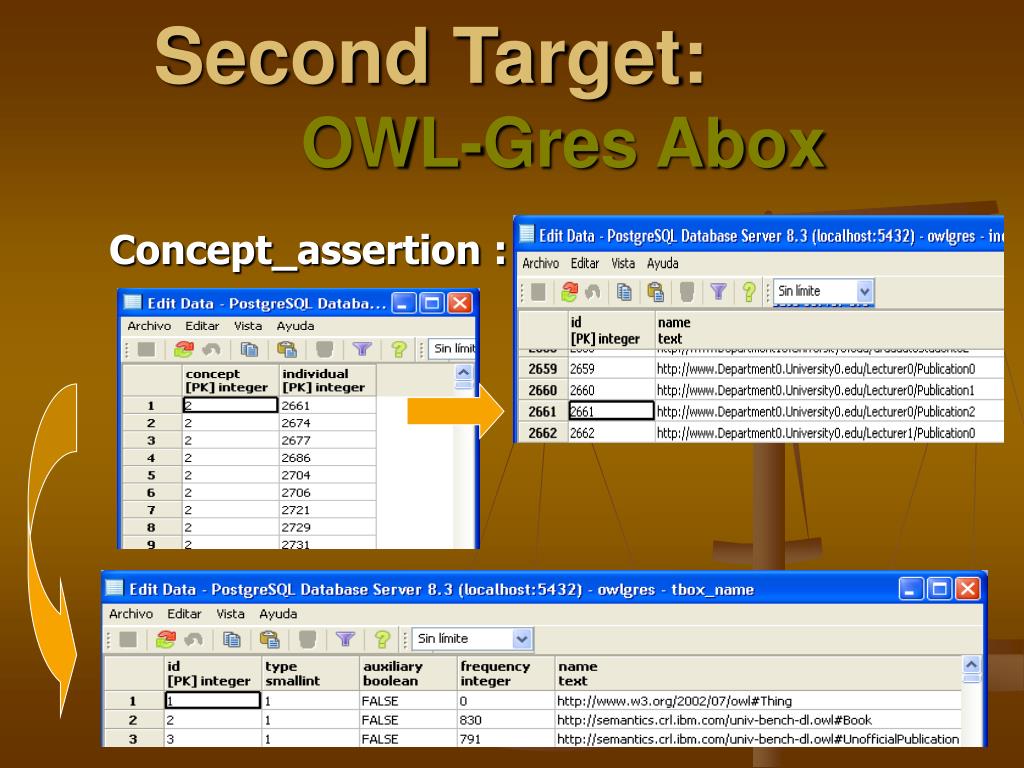Select owl#Thing name cell in tbox_name
The image size is (1024, 768).
coord(758,701)
